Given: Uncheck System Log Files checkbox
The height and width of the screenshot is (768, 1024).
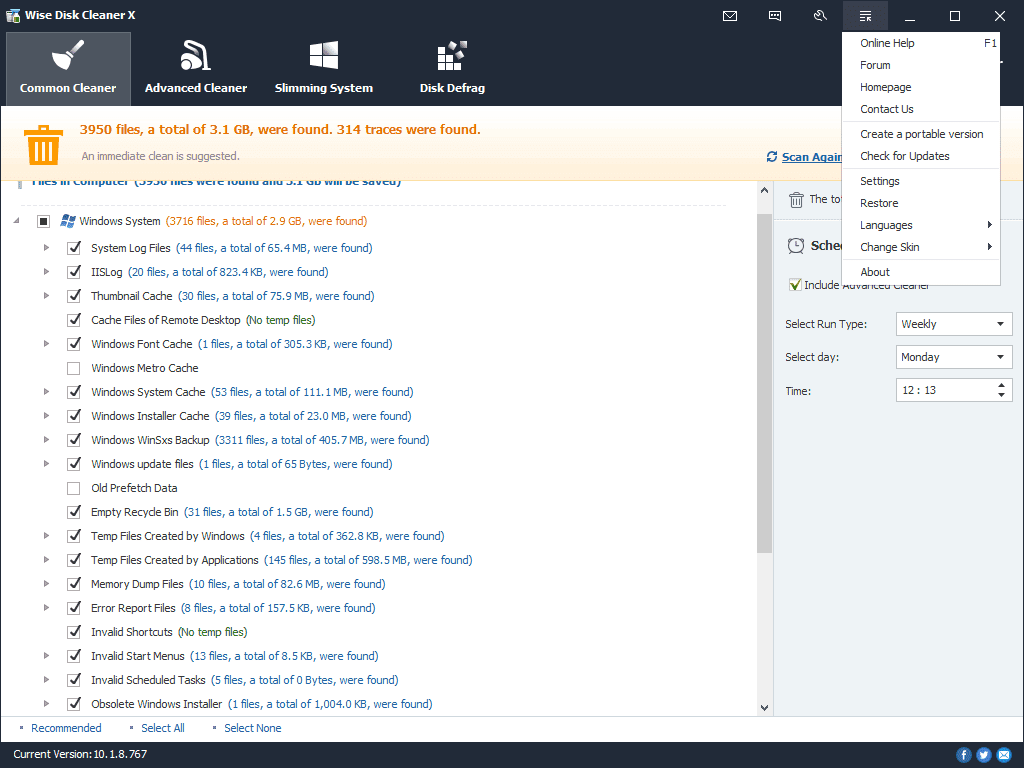Looking at the screenshot, I should 74,248.
